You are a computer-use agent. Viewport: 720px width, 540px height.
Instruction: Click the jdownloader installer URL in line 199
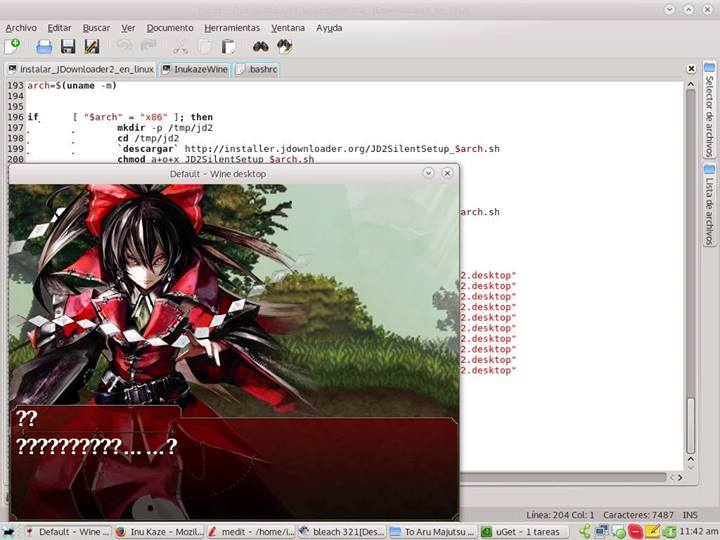pyautogui.click(x=342, y=149)
